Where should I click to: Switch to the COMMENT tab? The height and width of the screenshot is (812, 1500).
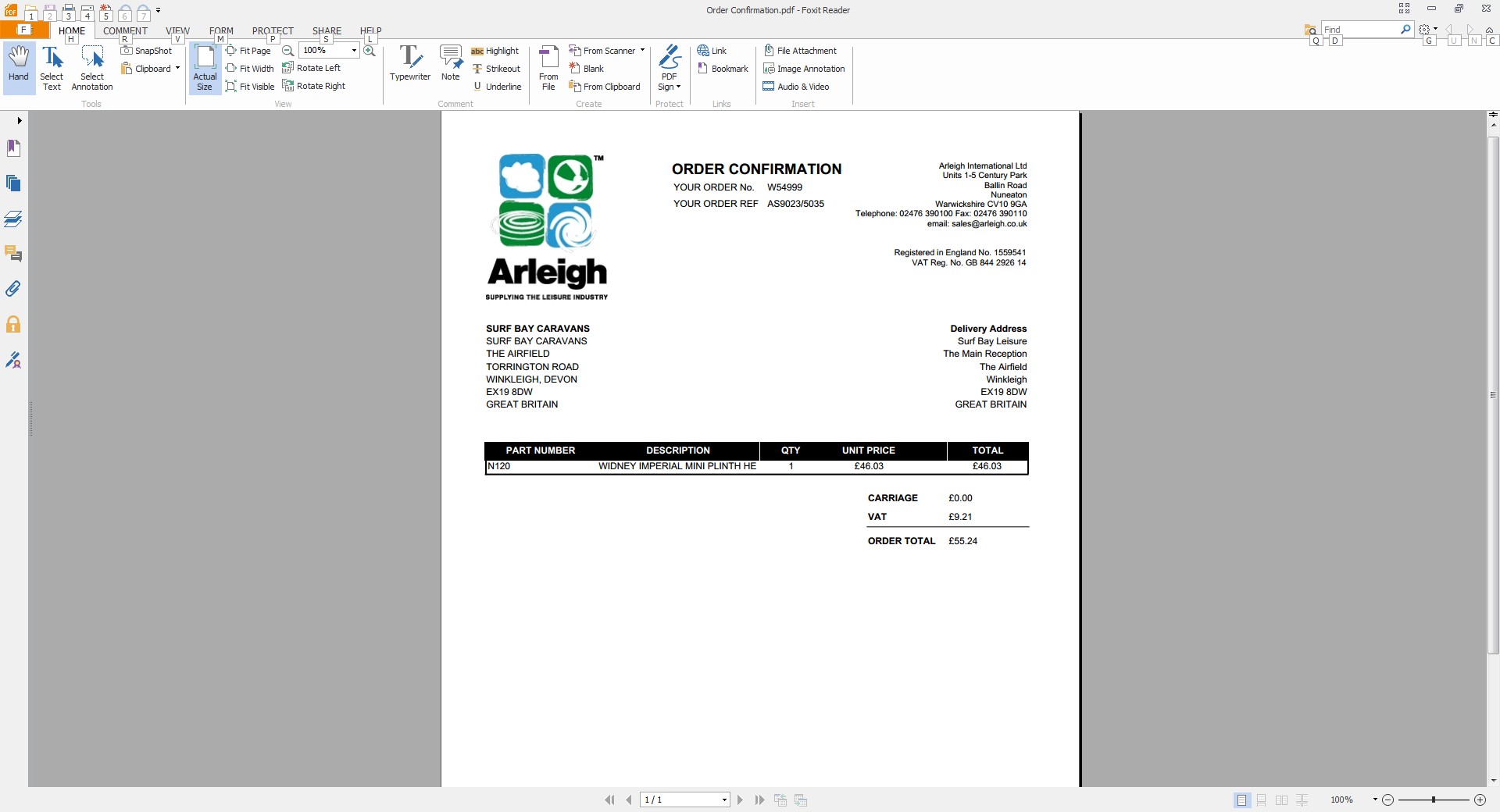125,31
